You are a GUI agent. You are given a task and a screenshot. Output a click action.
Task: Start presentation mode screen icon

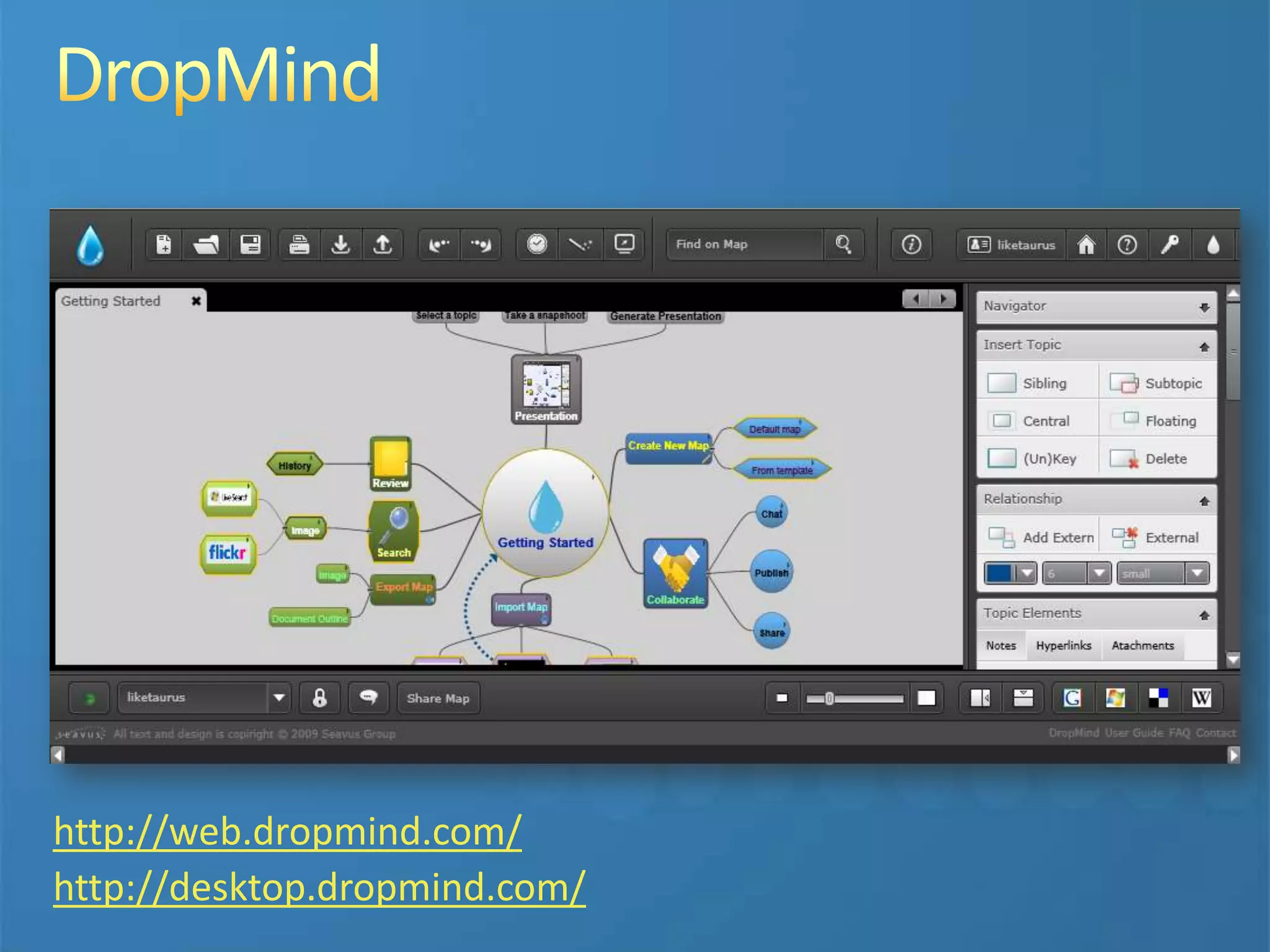click(624, 244)
